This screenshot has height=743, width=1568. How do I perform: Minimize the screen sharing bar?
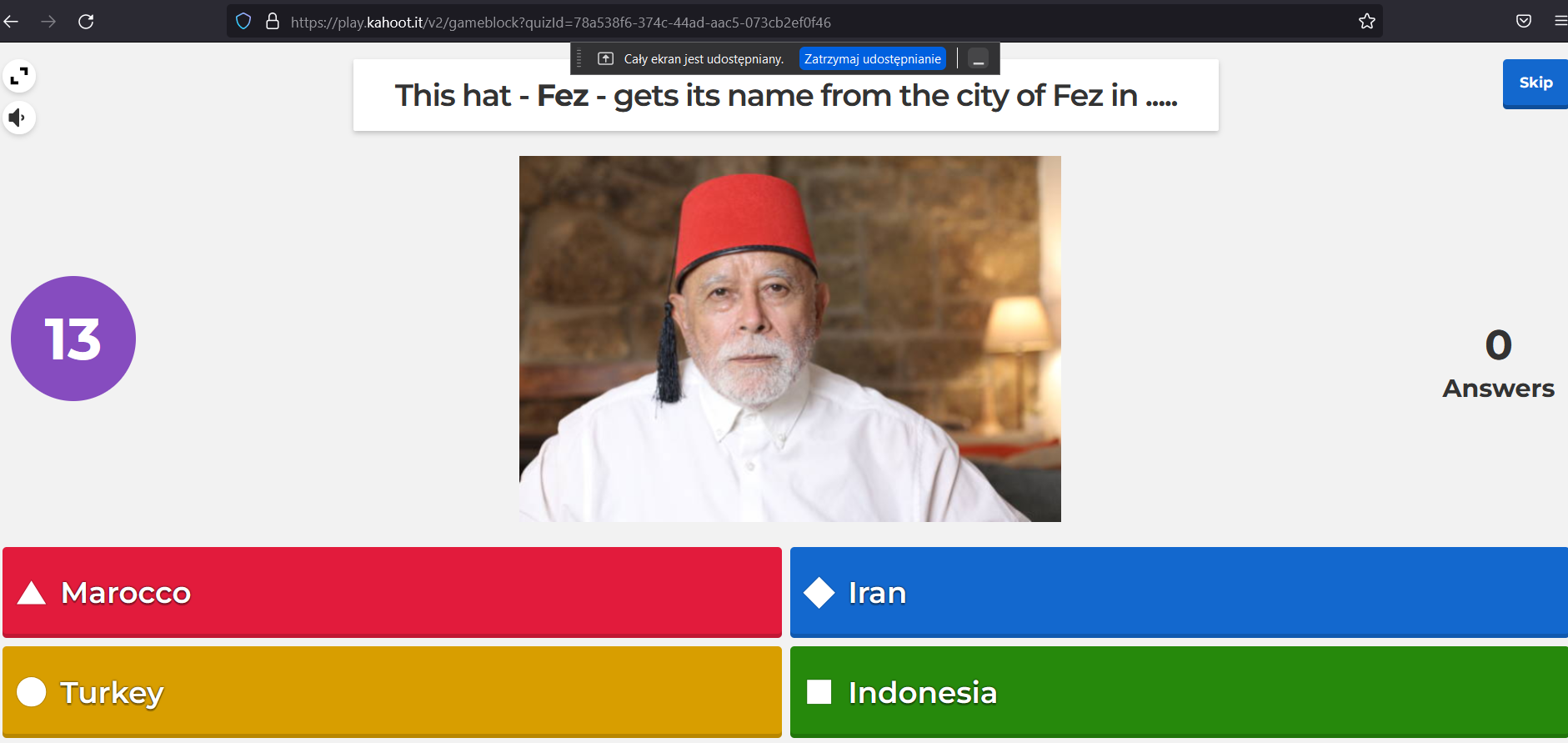click(x=979, y=59)
